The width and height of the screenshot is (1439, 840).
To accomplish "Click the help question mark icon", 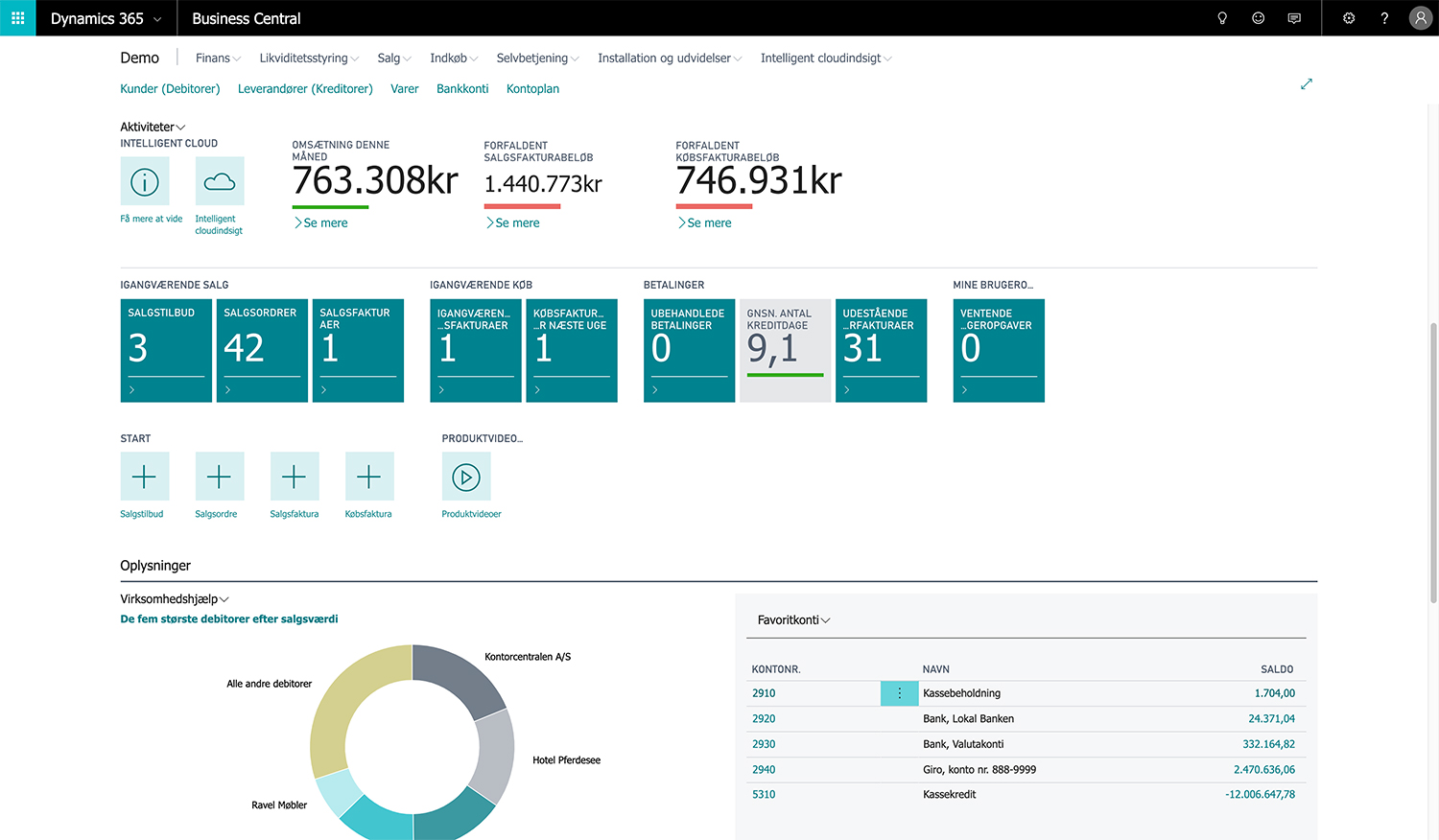I will tap(1384, 18).
